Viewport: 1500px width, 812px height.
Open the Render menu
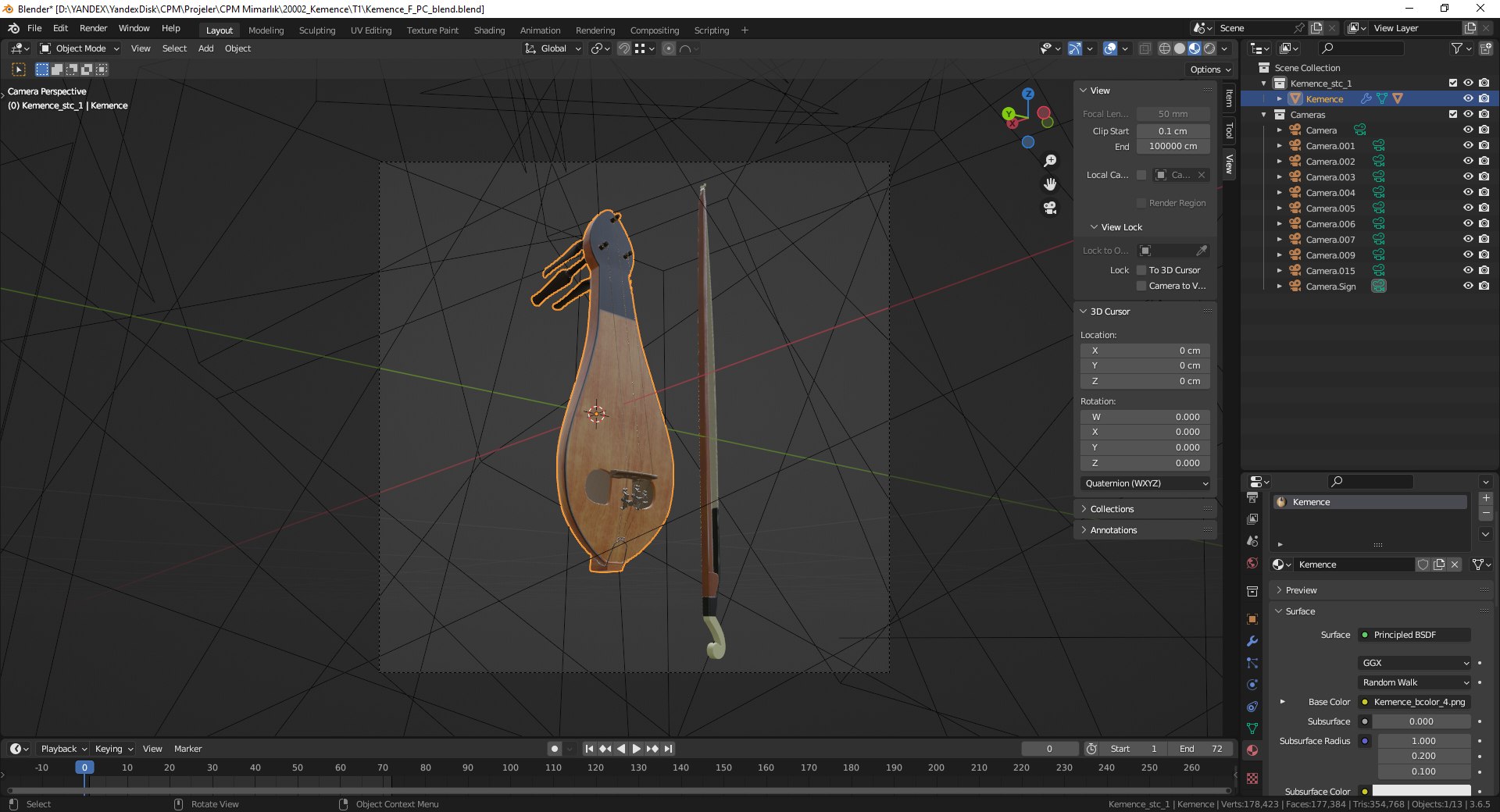click(93, 28)
